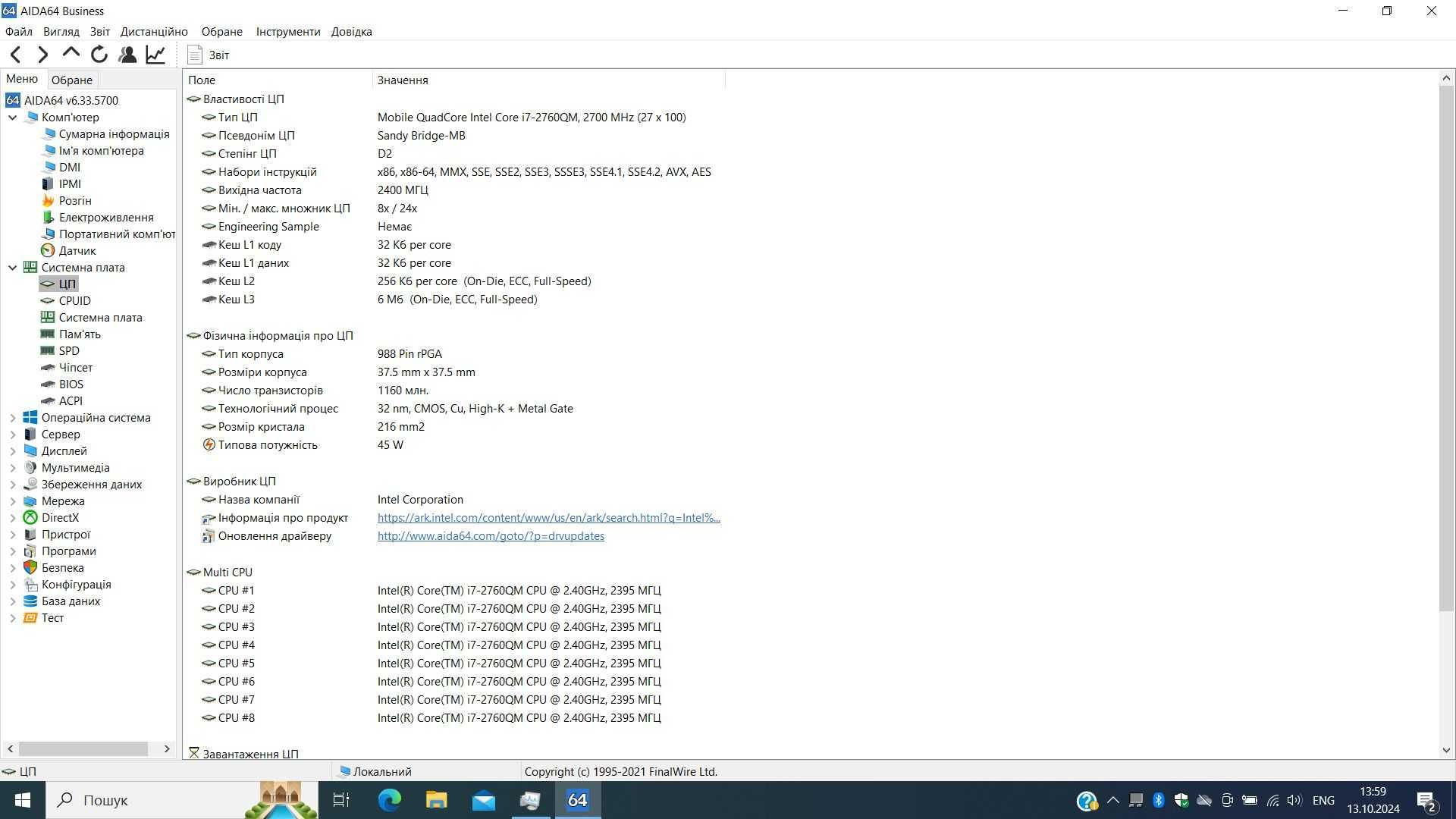Select the DMI item in the tree

[x=70, y=168]
